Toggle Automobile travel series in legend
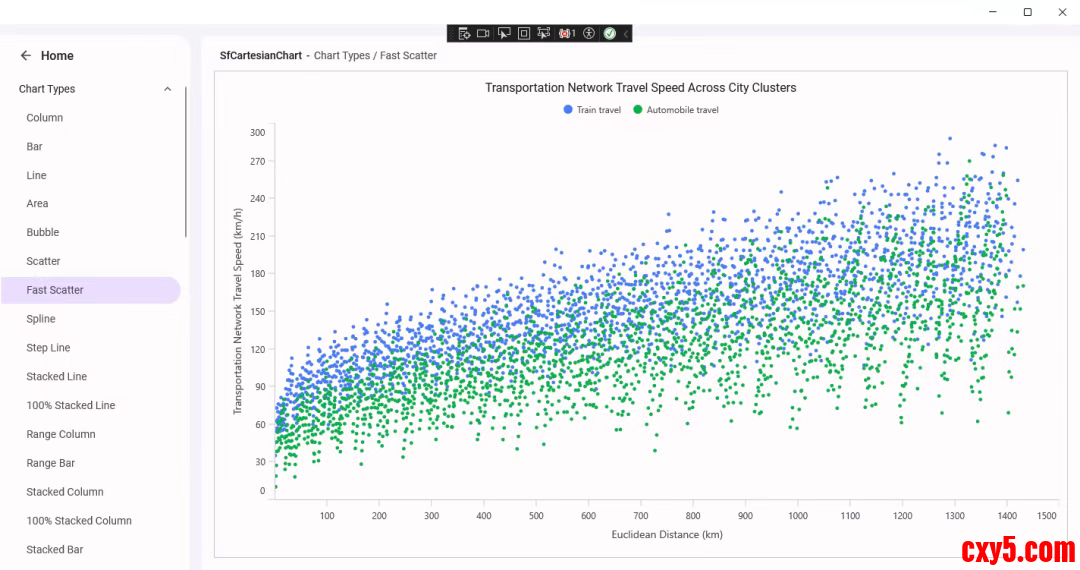This screenshot has width=1080, height=570. (682, 110)
